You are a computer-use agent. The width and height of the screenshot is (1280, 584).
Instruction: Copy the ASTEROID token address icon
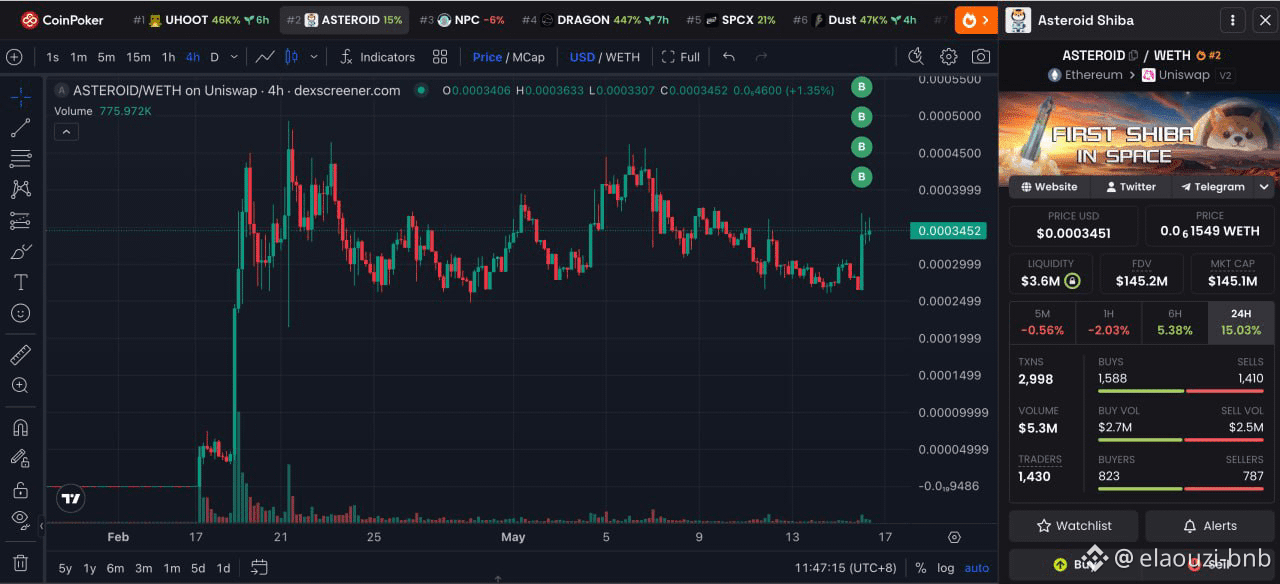[x=1133, y=56]
